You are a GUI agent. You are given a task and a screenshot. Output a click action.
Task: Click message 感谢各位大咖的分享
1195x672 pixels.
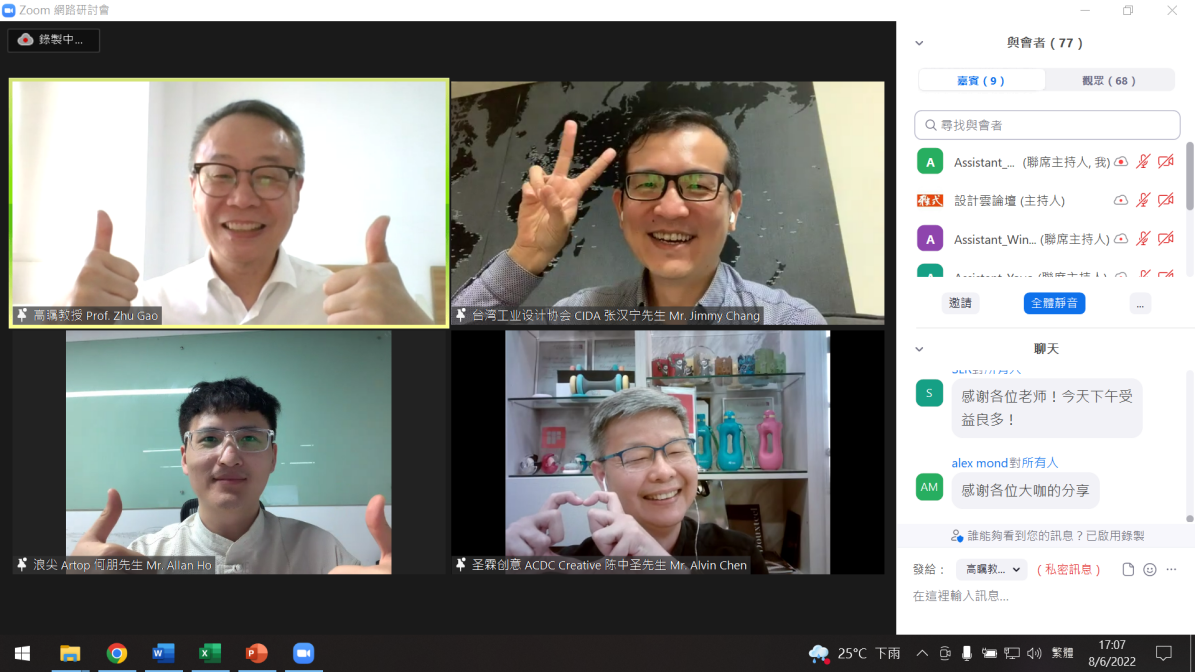pyautogui.click(x=1025, y=491)
